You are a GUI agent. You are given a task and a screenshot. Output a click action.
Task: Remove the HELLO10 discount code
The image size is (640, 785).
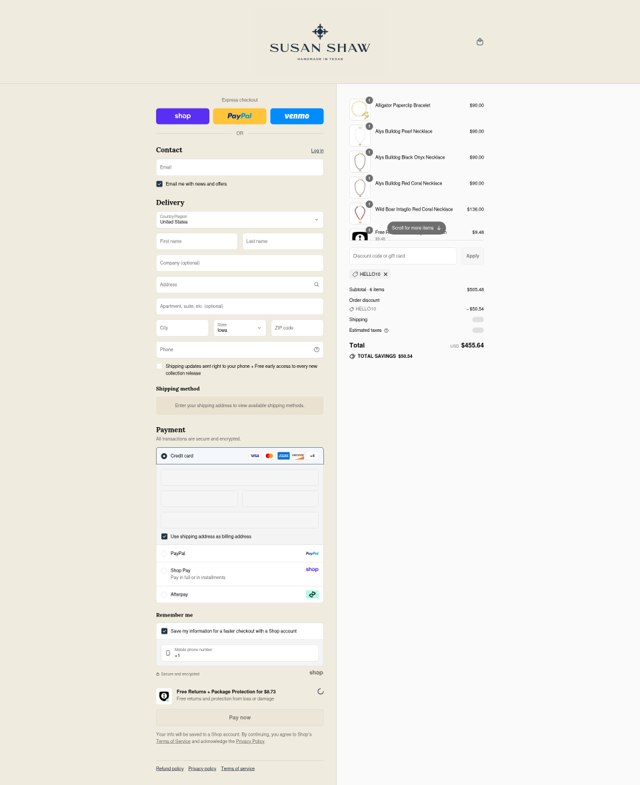386,274
